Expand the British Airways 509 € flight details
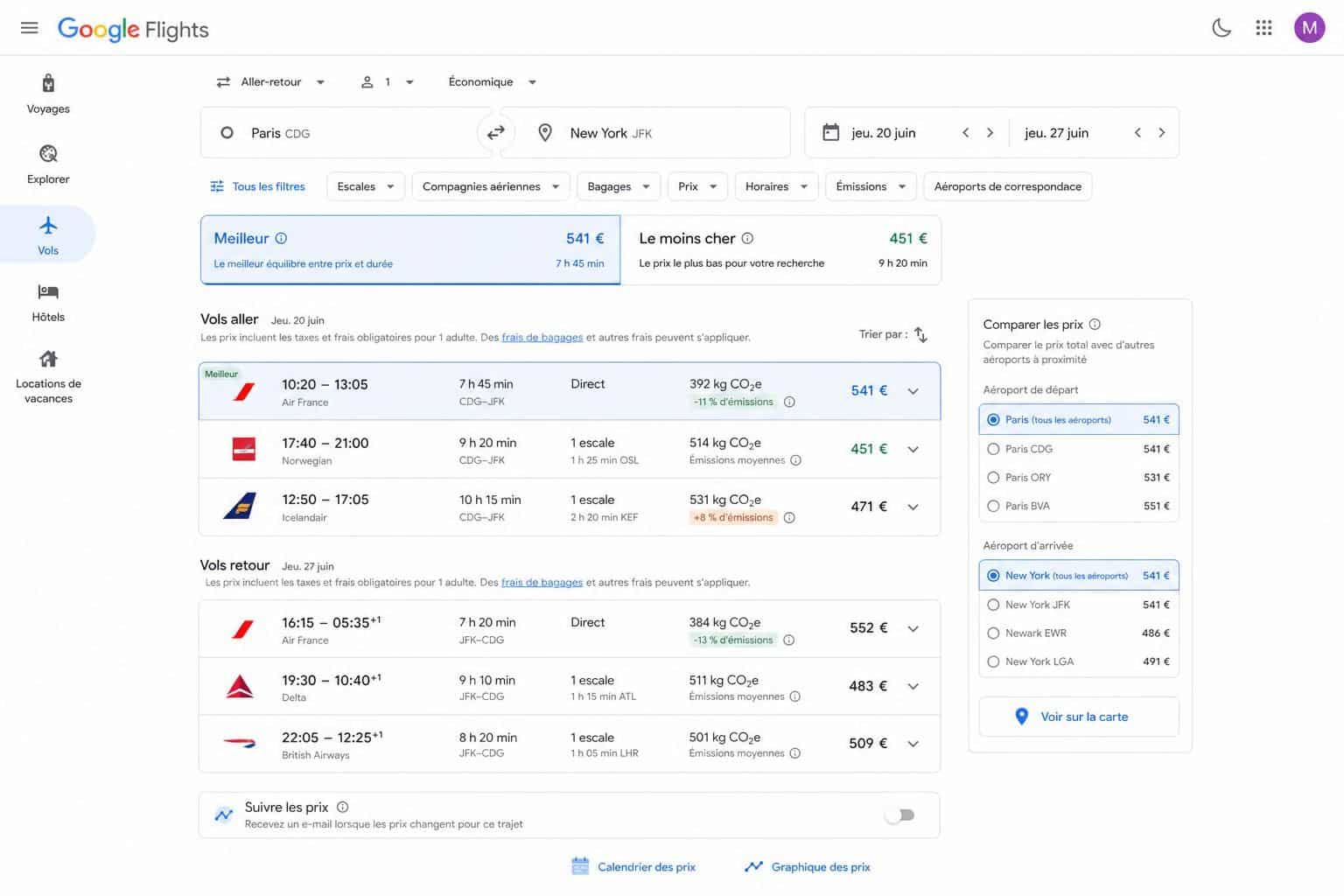 913,744
